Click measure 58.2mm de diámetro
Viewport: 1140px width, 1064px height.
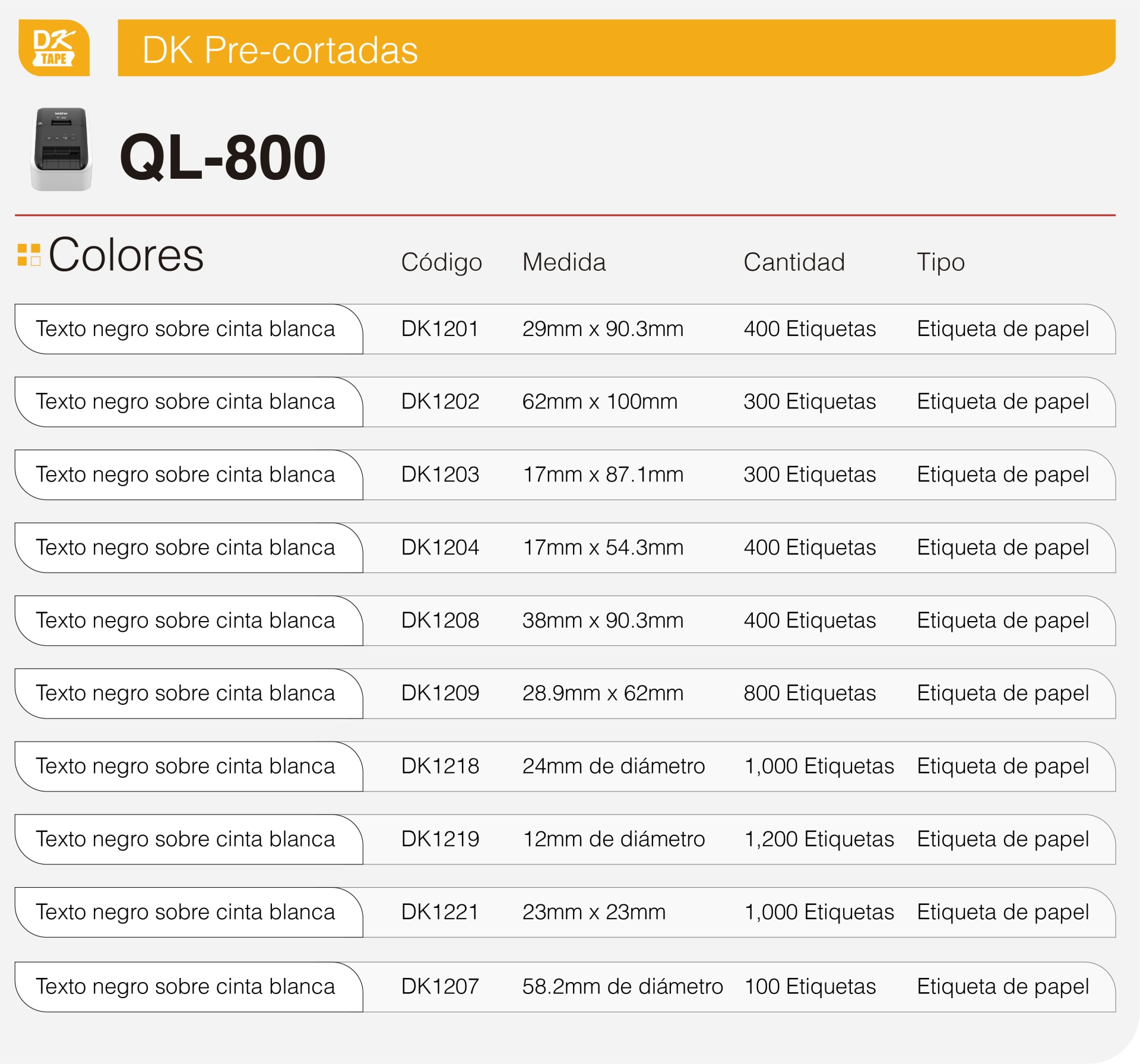(x=623, y=987)
